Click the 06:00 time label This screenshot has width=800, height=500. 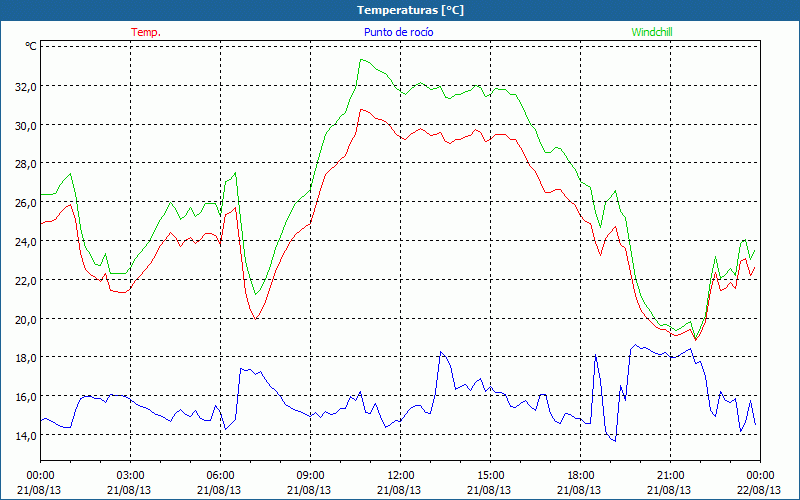(219, 476)
